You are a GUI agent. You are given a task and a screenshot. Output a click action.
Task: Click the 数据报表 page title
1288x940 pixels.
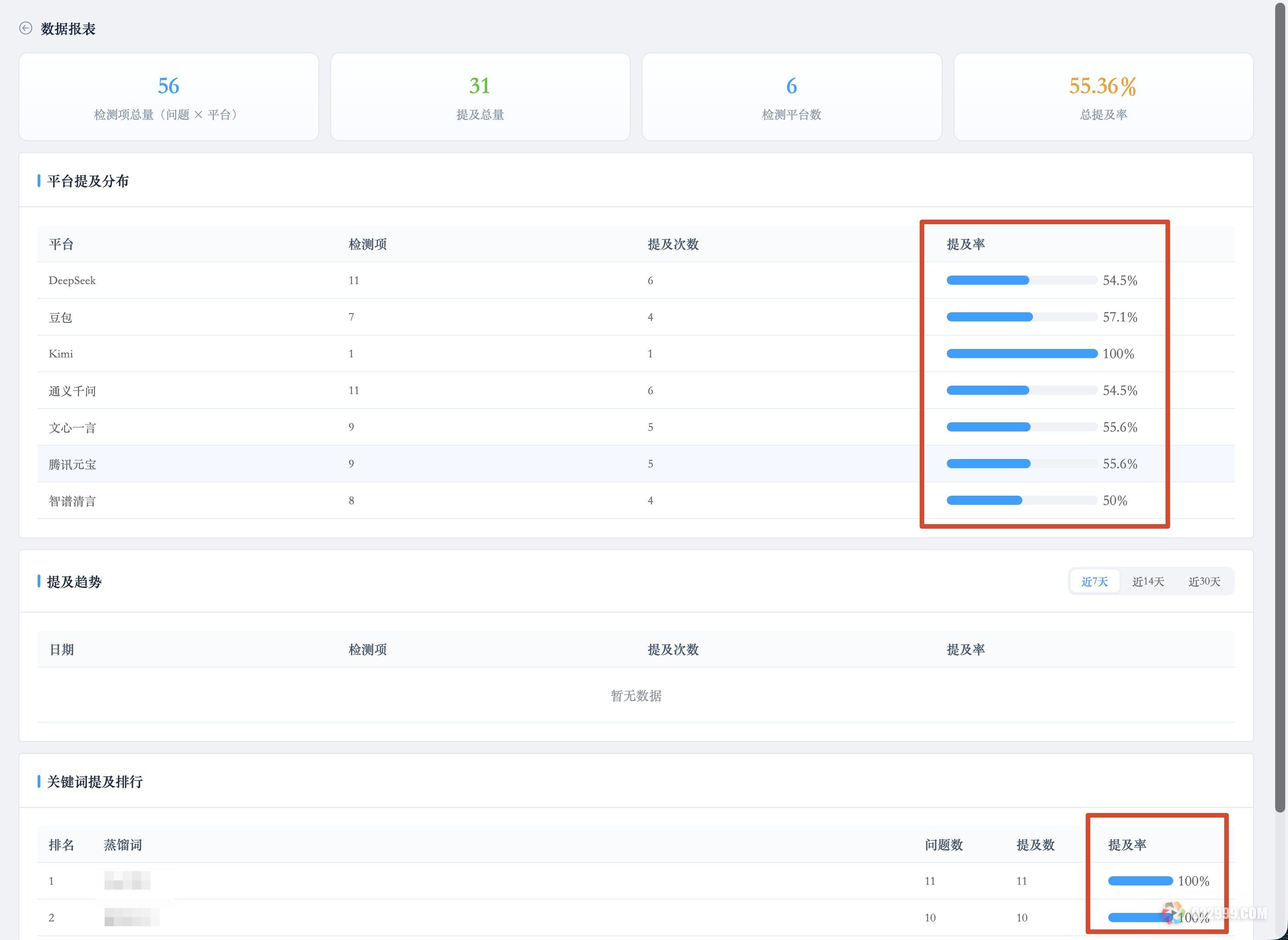click(68, 28)
